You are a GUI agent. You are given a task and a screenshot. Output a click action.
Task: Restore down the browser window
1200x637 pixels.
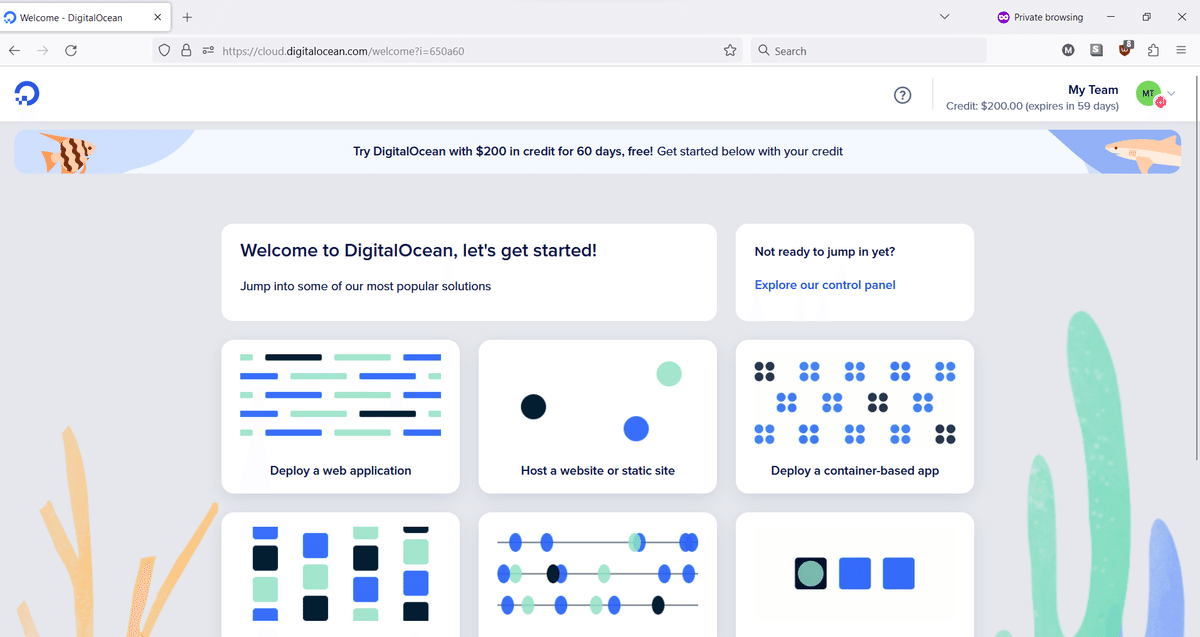click(x=1146, y=17)
